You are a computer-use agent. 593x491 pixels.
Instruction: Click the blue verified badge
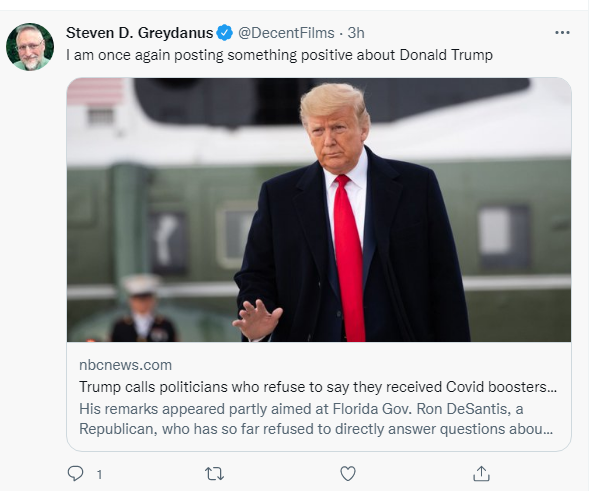pos(225,33)
